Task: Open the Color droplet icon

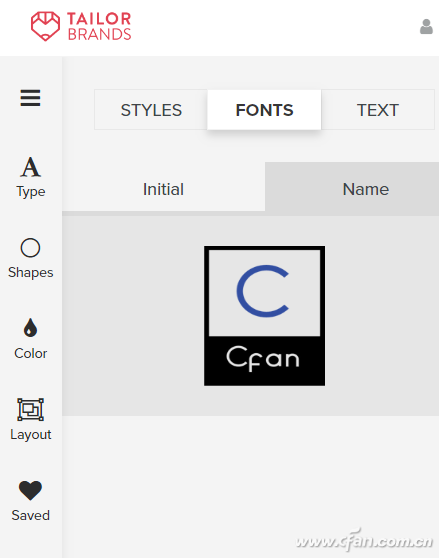Action: point(30,327)
